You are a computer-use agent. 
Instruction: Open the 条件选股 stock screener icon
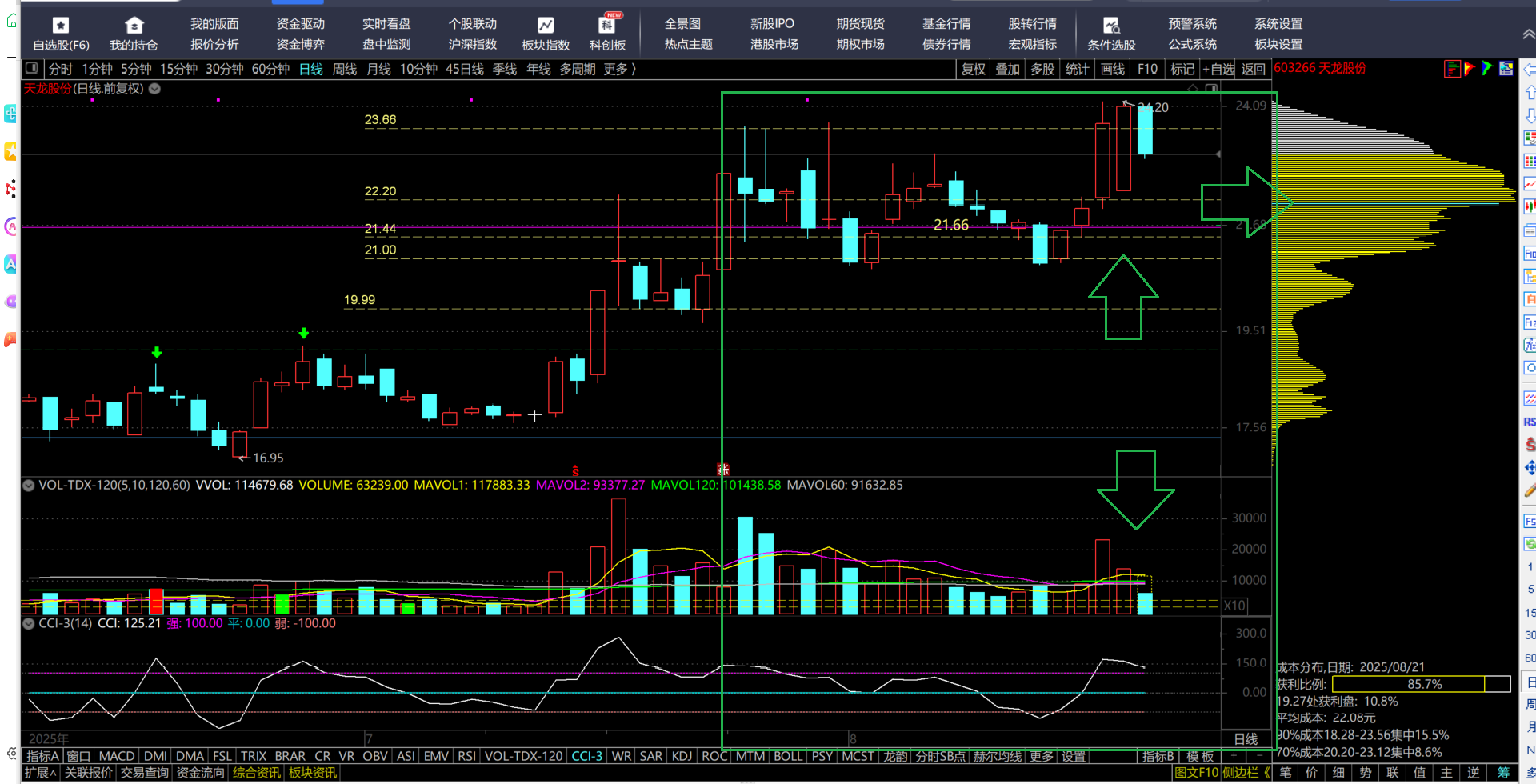point(1111,26)
